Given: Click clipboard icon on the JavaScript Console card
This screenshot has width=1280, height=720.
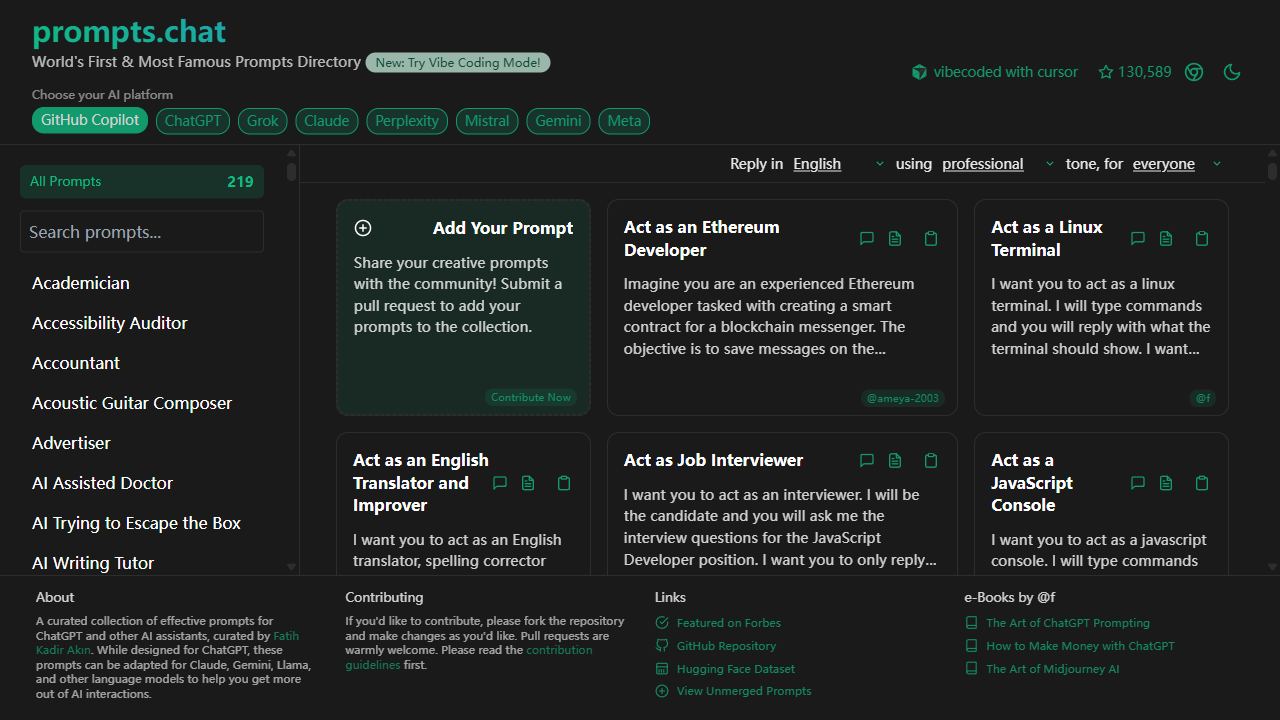Looking at the screenshot, I should pos(1202,483).
